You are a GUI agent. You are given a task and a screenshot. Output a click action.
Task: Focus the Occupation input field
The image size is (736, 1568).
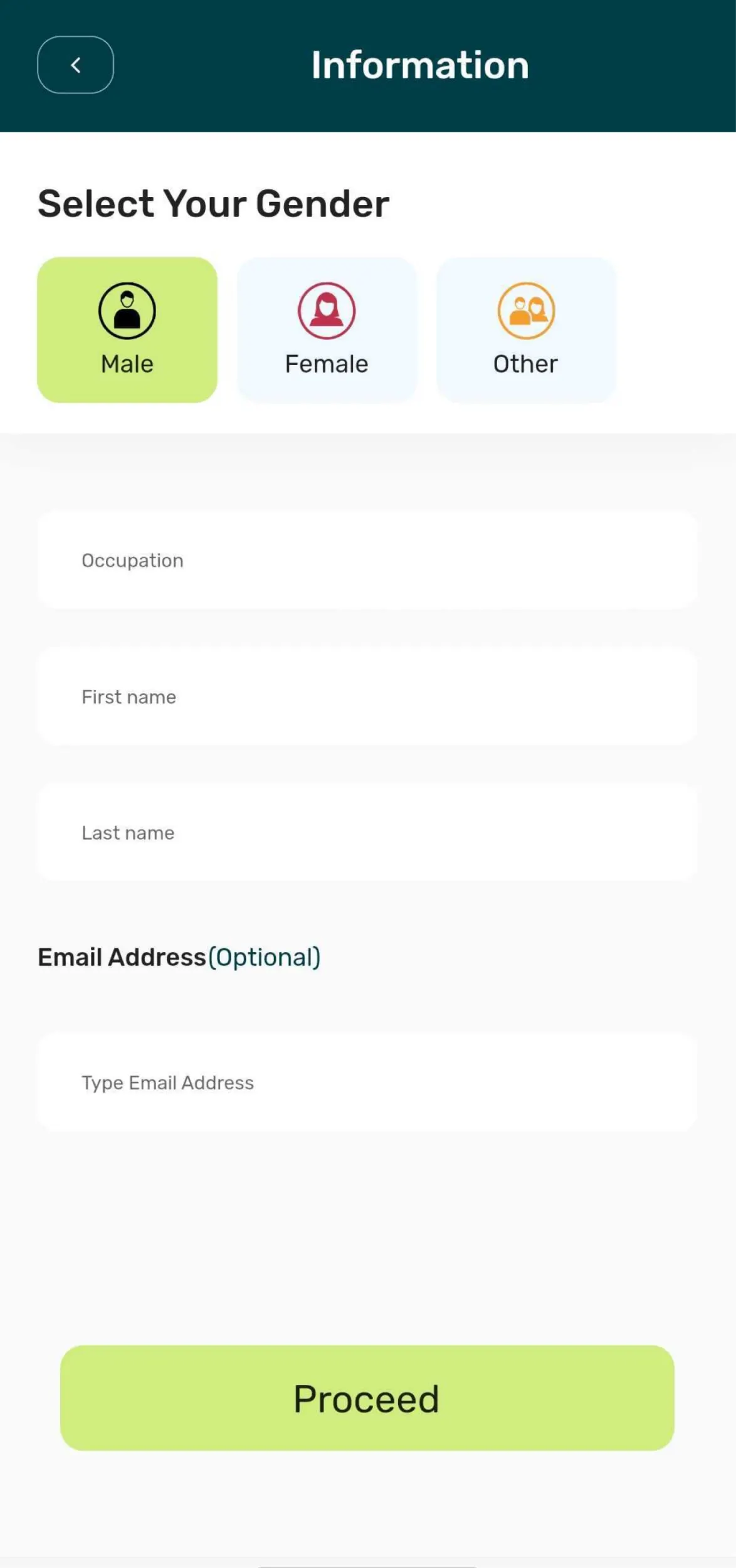367,560
